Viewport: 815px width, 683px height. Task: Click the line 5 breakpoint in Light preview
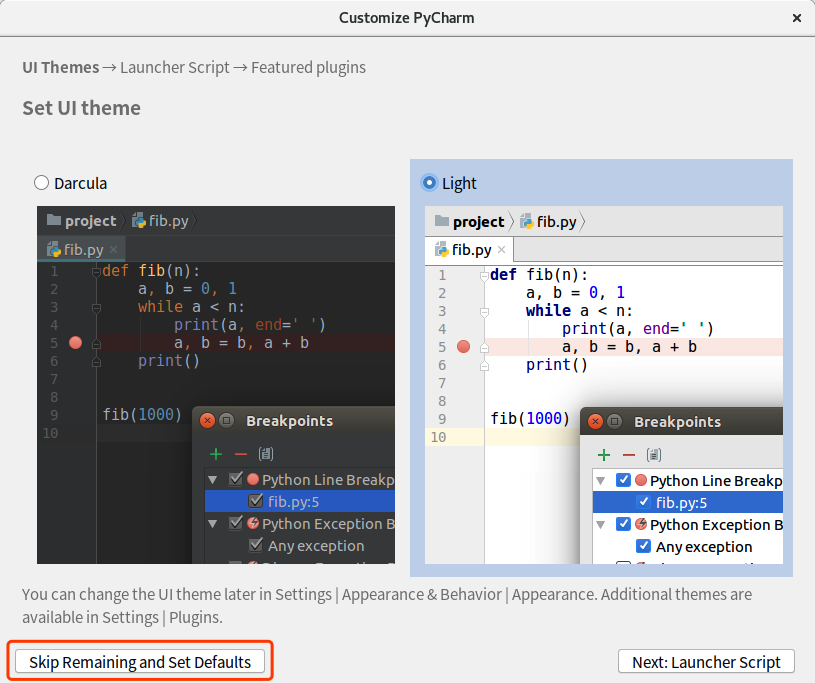click(463, 347)
